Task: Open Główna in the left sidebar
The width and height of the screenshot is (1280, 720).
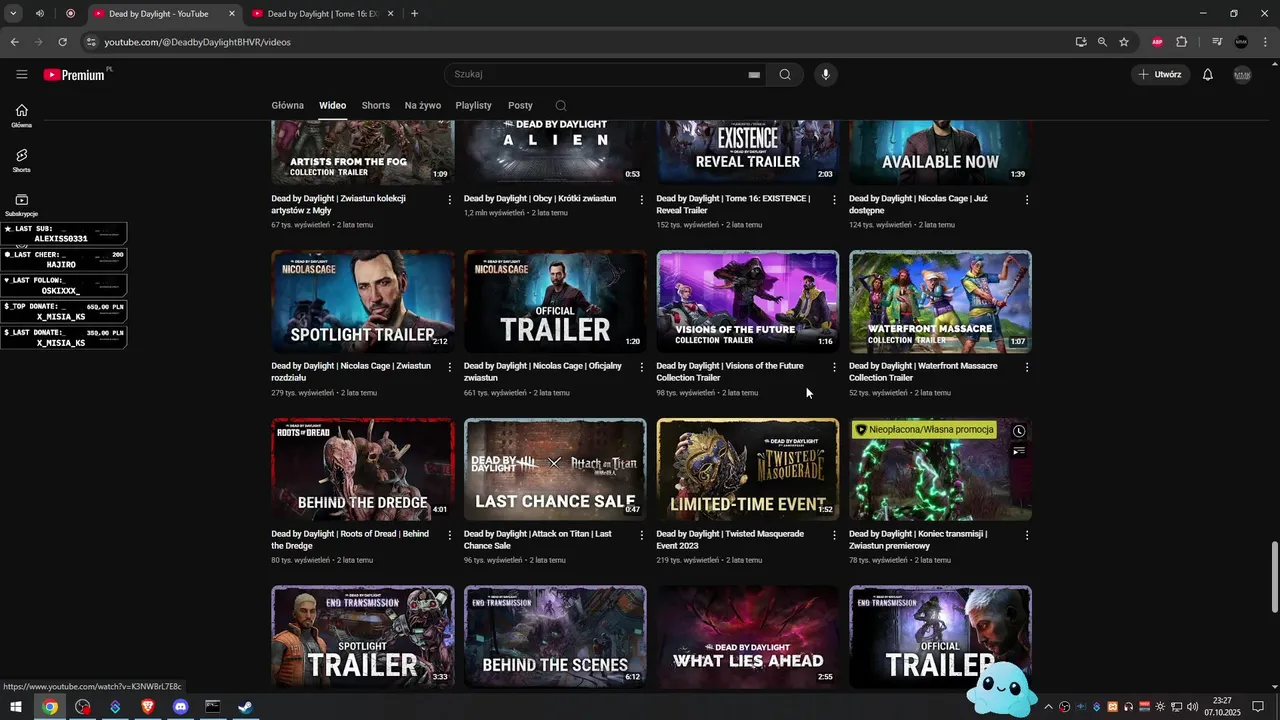Action: coord(22,116)
